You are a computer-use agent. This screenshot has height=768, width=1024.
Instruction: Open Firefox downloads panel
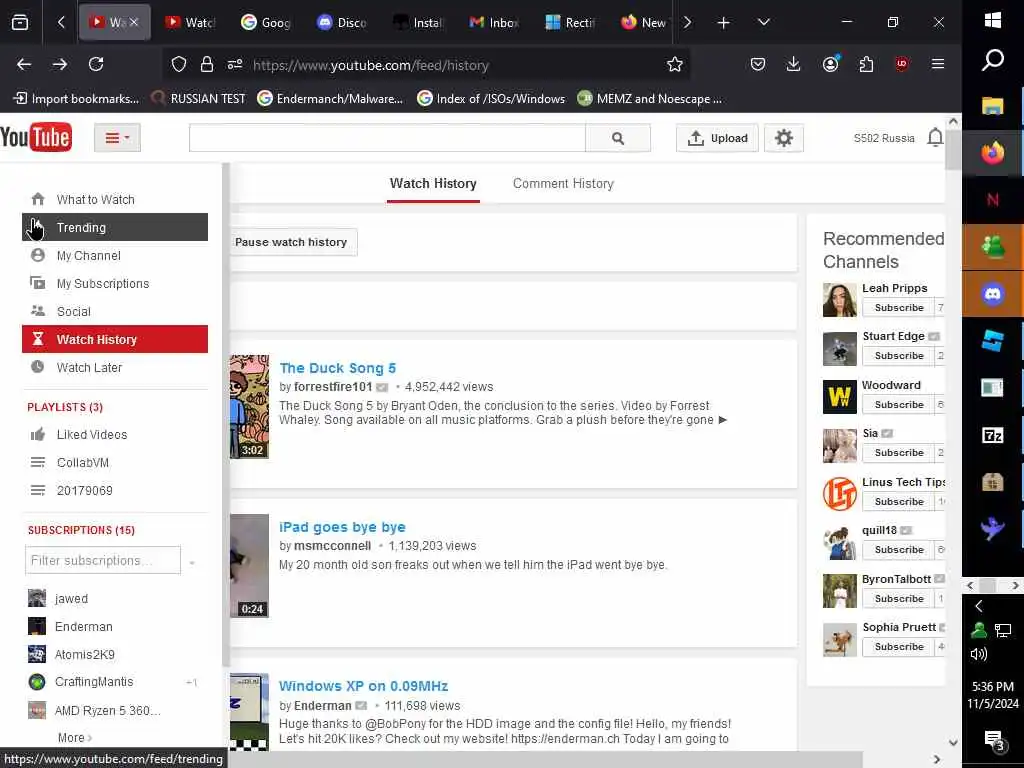tap(793, 64)
